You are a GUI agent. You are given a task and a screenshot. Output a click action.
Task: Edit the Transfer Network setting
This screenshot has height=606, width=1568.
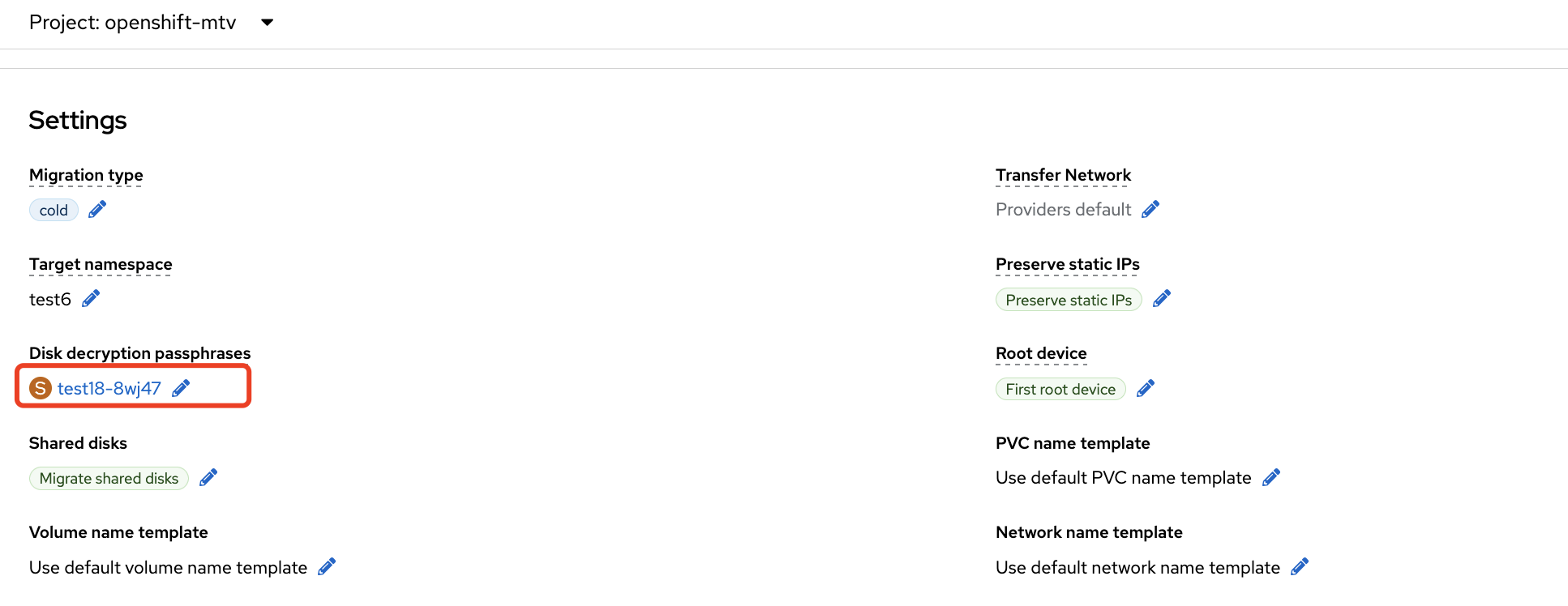pos(1150,210)
